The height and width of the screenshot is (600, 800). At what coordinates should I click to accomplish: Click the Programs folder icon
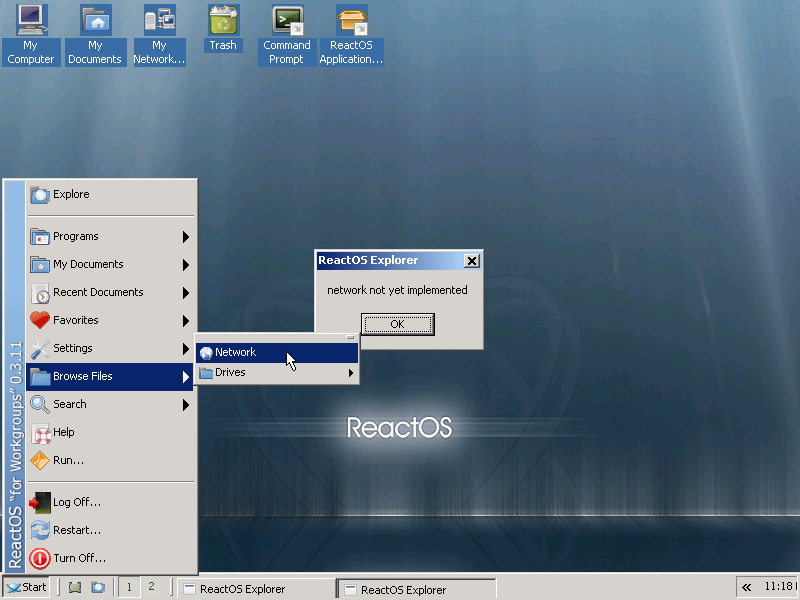(40, 237)
